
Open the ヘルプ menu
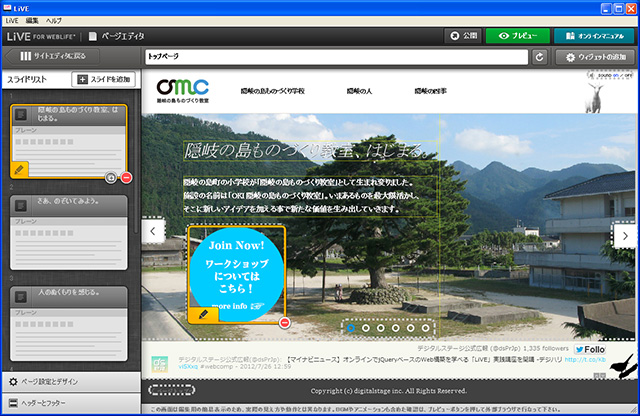click(x=54, y=20)
